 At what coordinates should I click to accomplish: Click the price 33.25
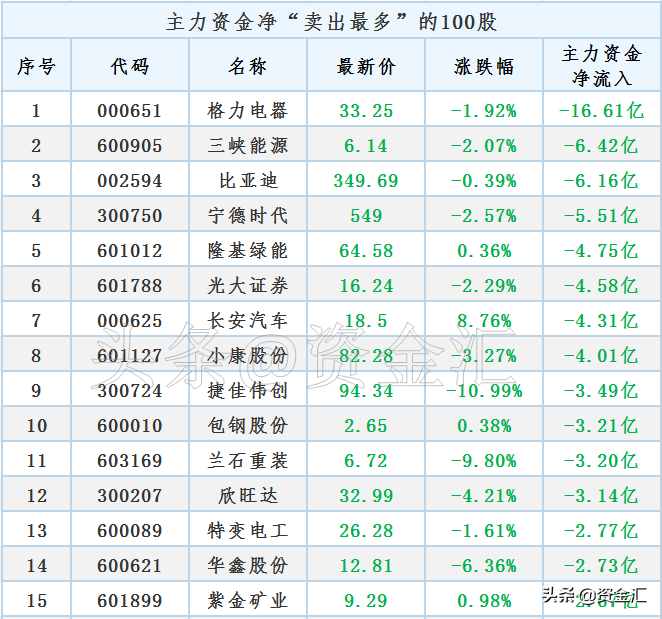(x=366, y=111)
